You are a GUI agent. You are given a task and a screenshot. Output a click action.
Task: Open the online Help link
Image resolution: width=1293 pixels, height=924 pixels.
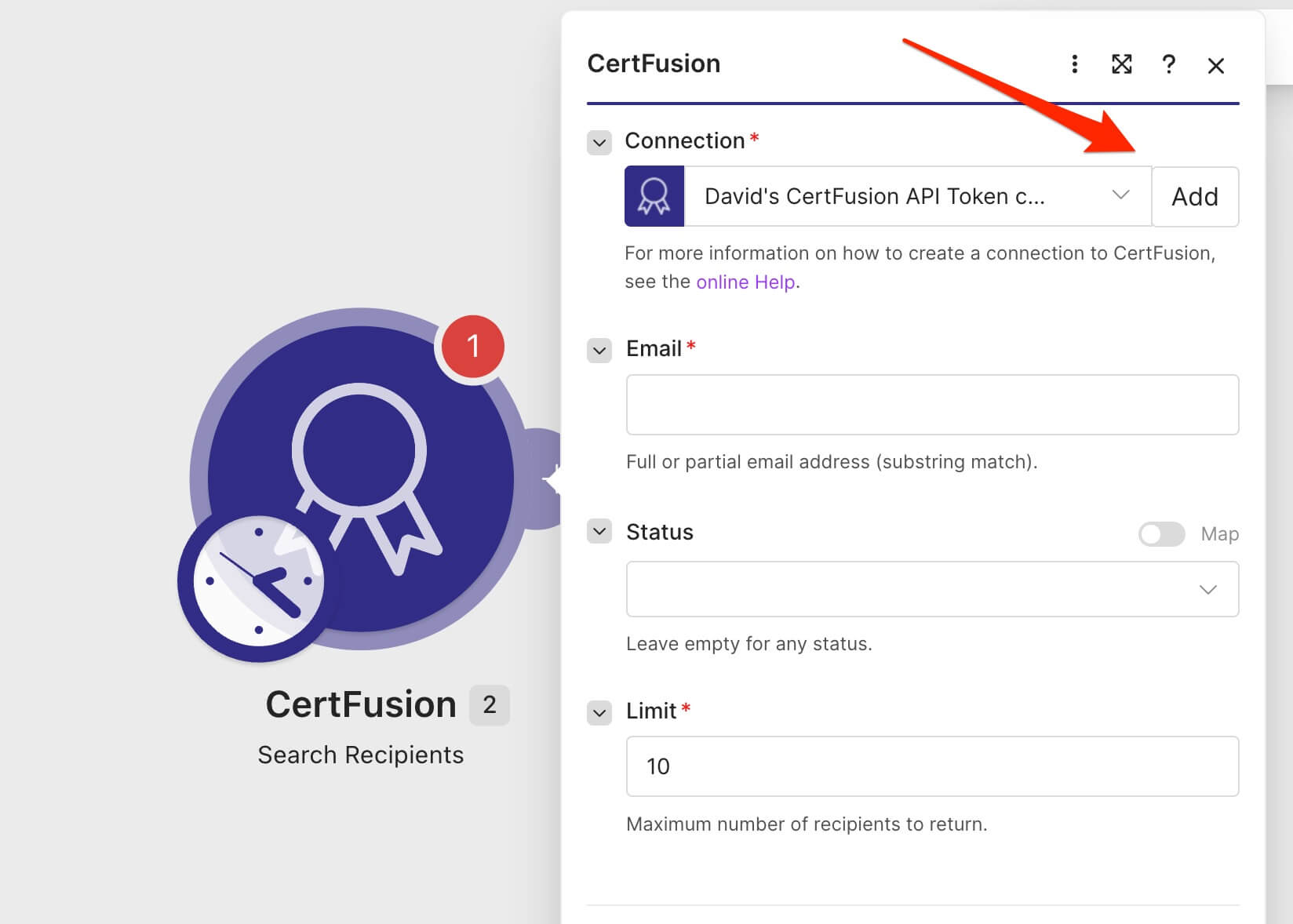coord(746,282)
